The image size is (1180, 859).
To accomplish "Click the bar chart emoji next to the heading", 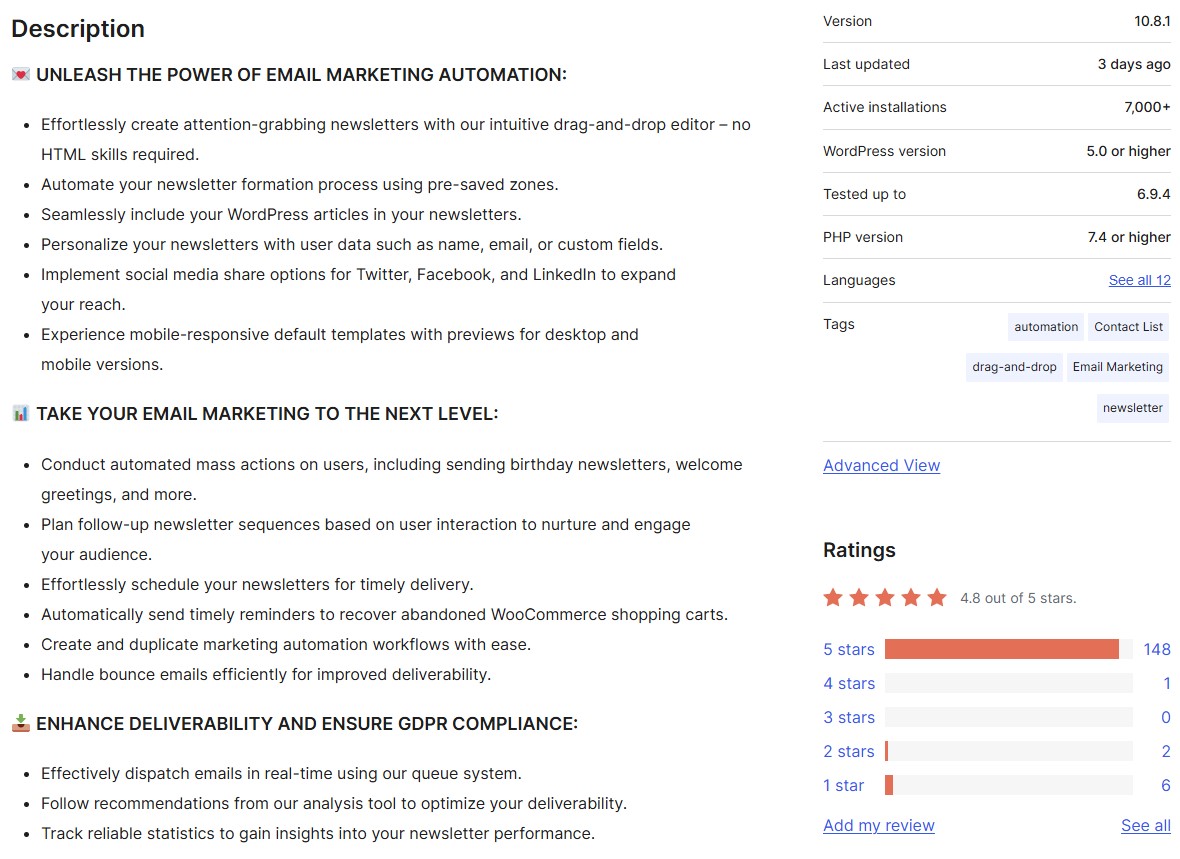I will (20, 412).
